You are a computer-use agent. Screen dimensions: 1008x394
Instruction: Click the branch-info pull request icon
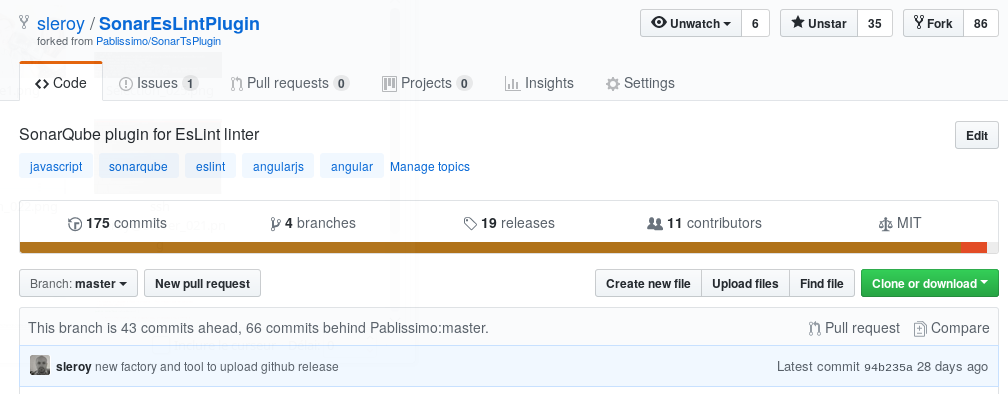coord(814,328)
